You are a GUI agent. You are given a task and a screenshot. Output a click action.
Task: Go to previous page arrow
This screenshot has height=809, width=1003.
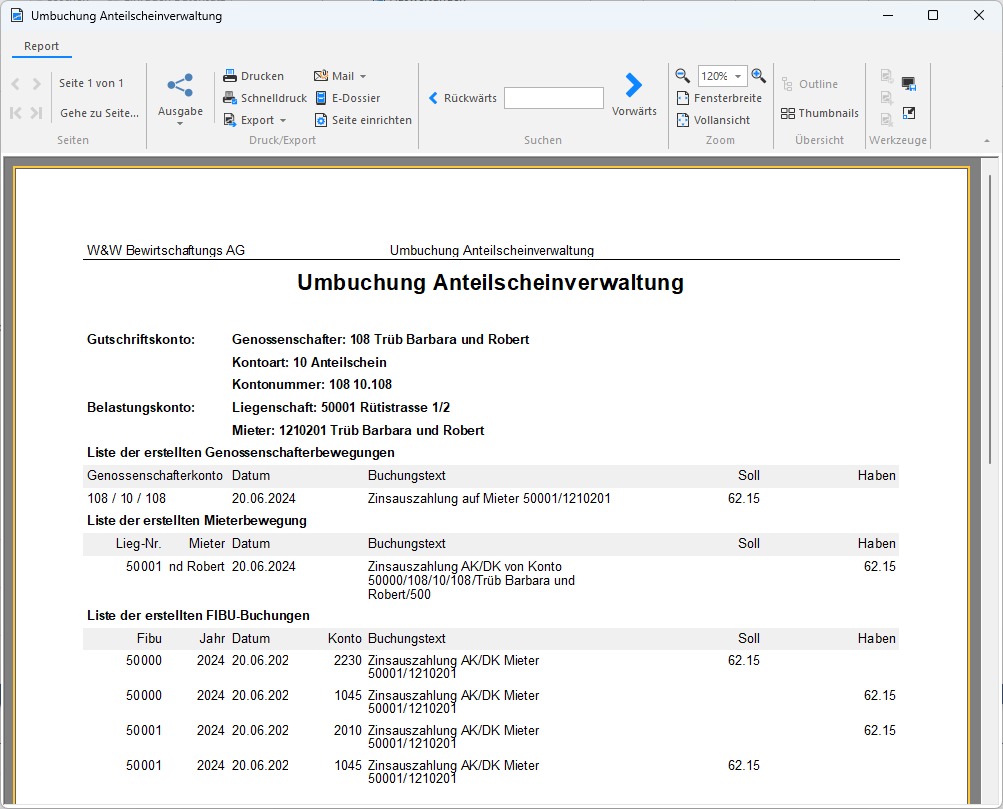tap(16, 84)
